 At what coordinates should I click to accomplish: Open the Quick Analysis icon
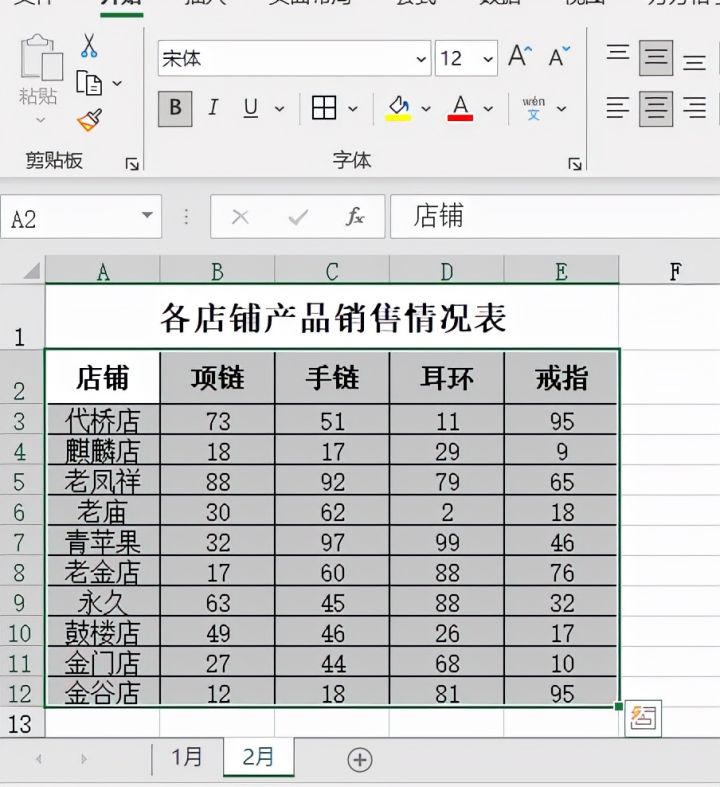point(643,718)
